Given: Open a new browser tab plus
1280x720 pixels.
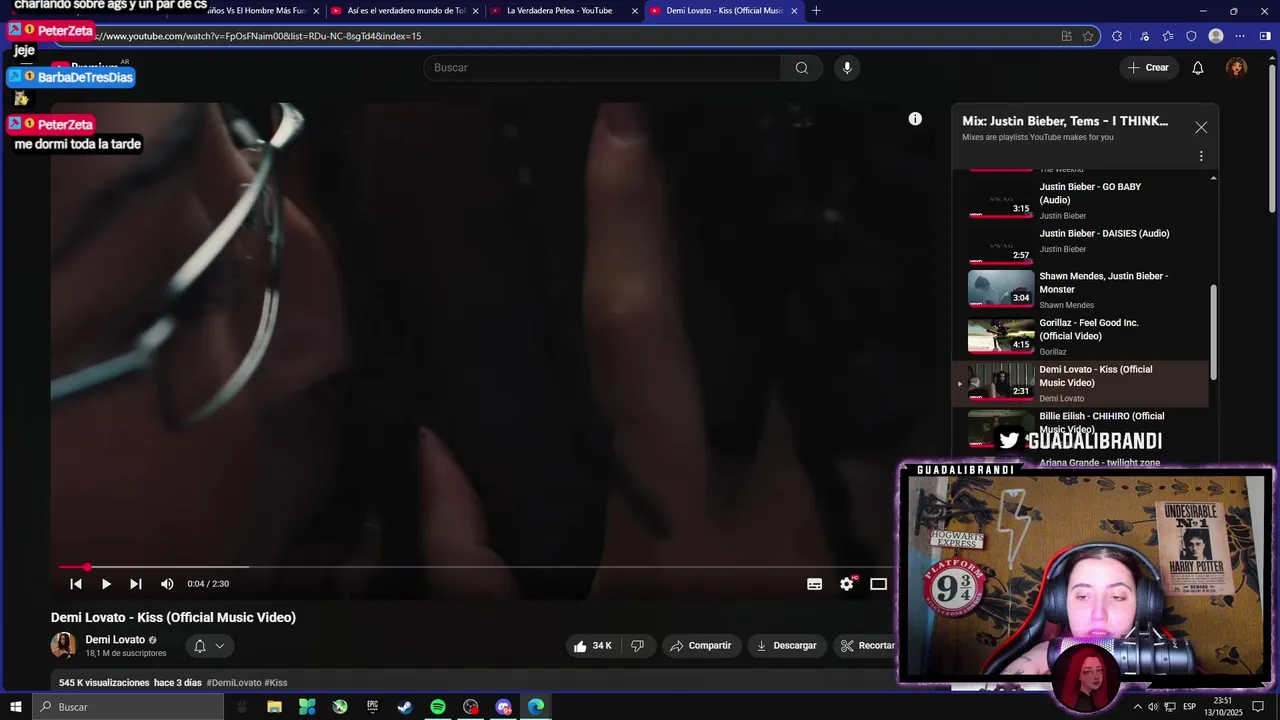Looking at the screenshot, I should [816, 11].
